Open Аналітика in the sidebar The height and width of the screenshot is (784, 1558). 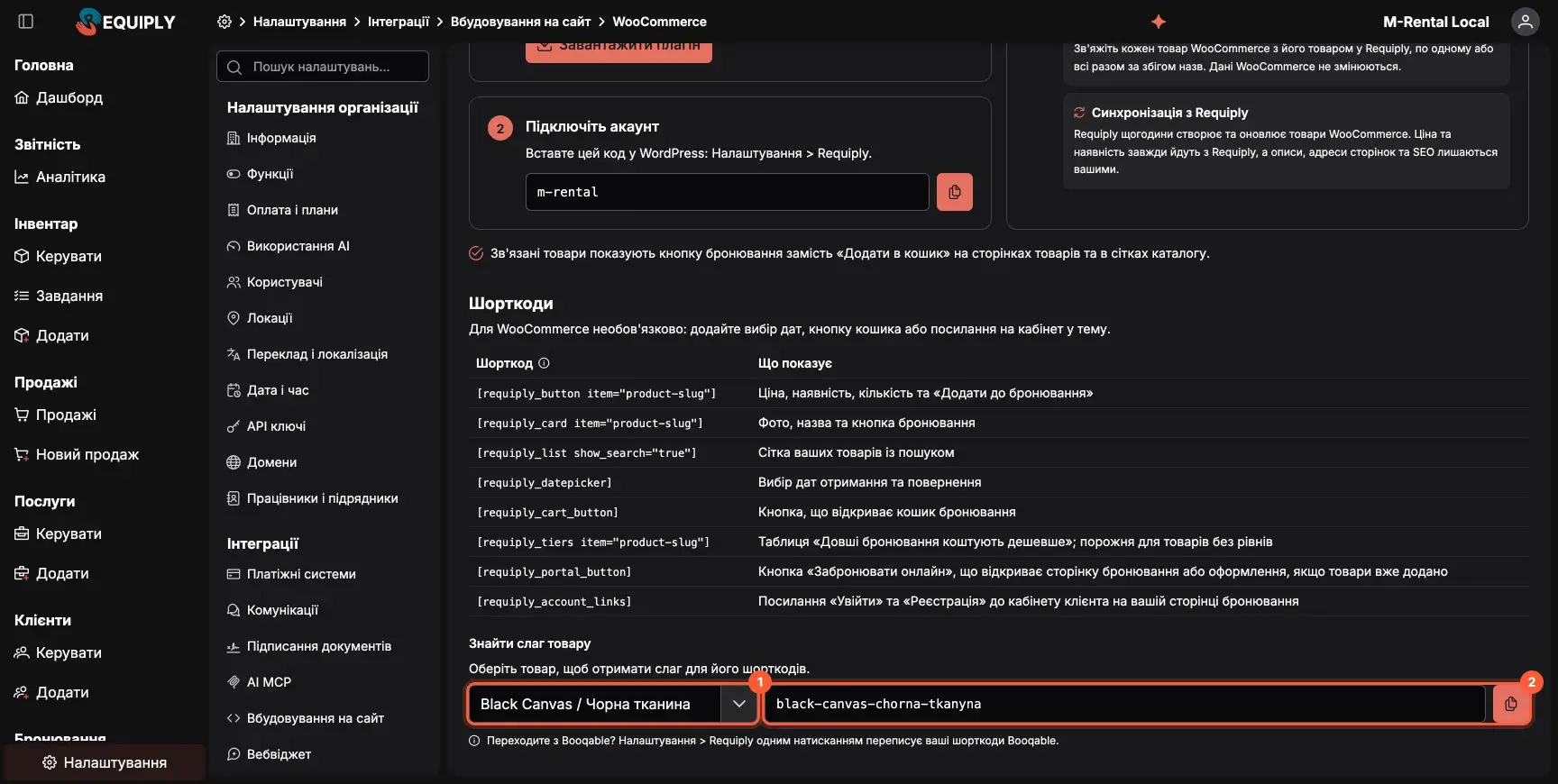click(x=60, y=177)
